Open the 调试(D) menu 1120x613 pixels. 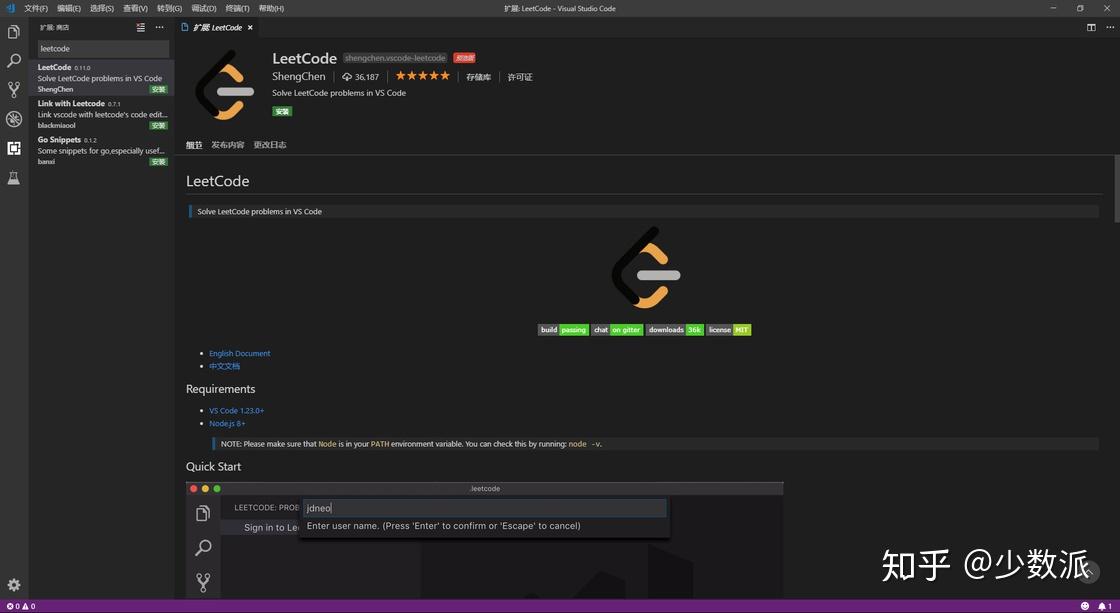[x=204, y=8]
